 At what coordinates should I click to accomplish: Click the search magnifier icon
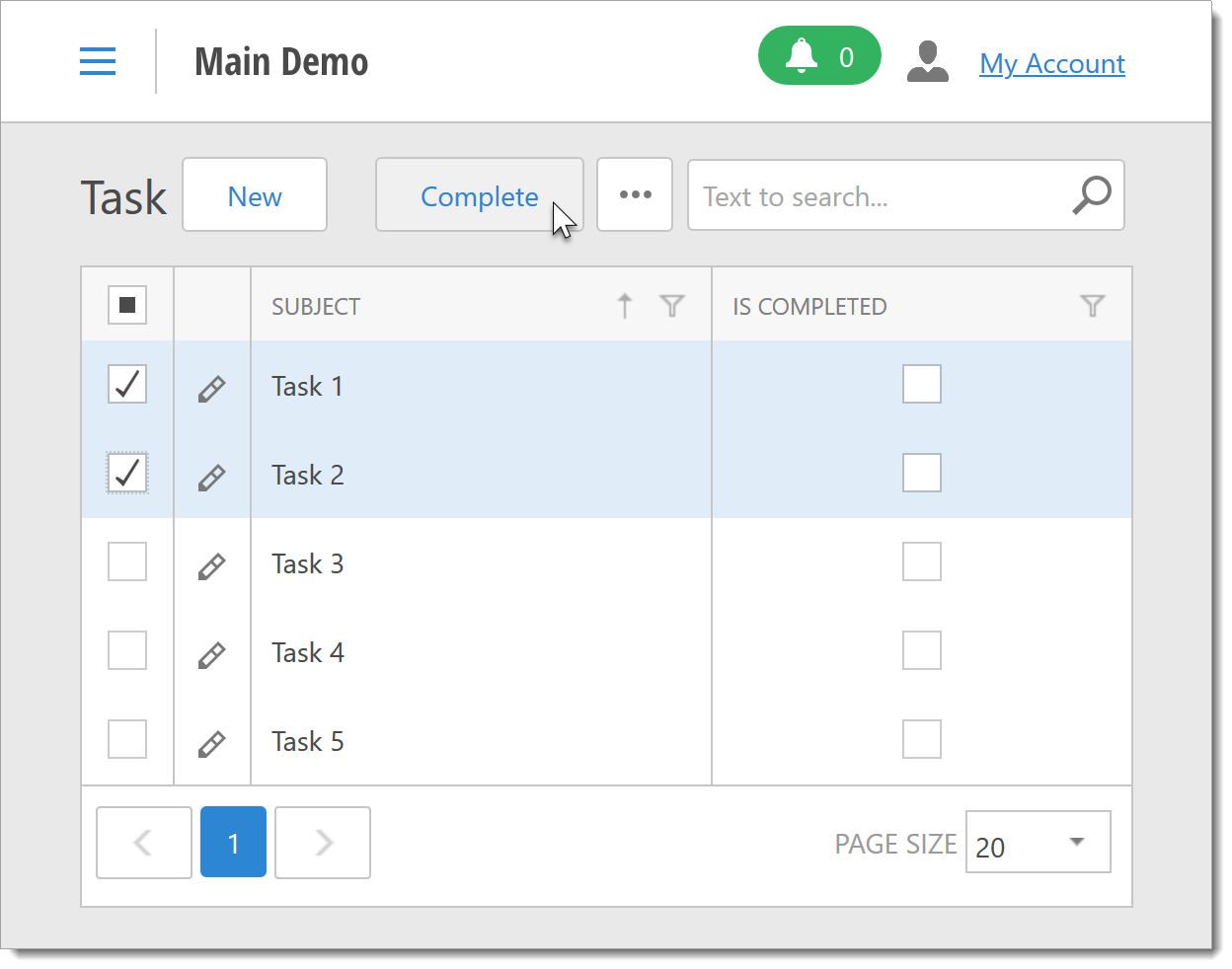1091,195
